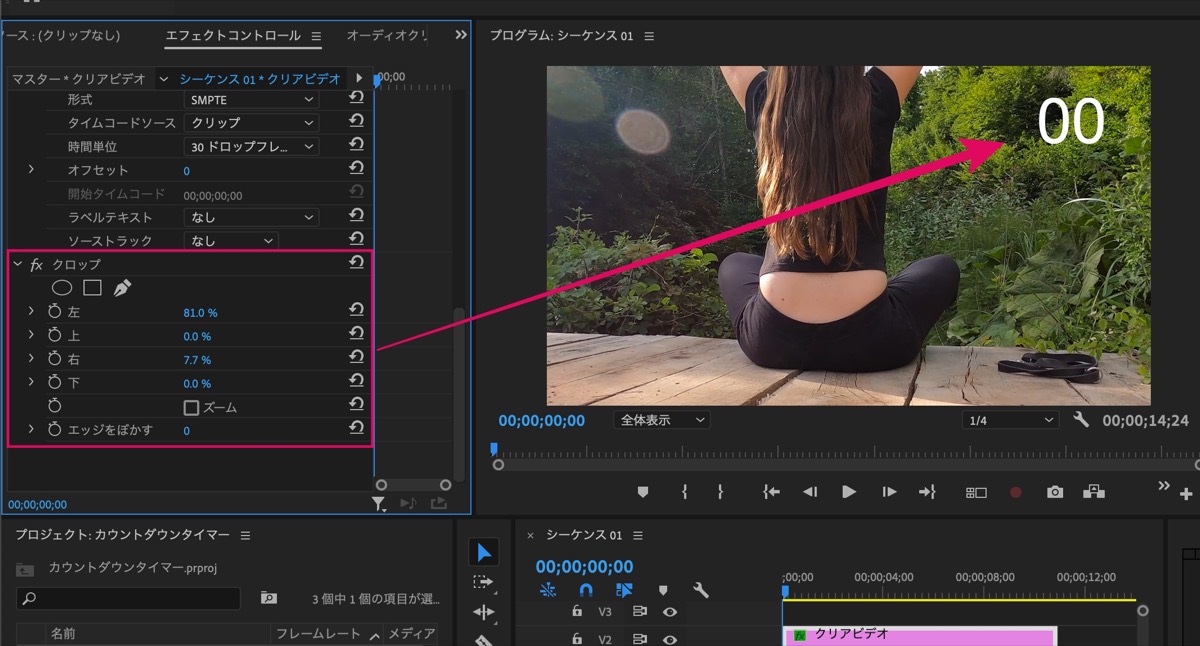
Task: Select the ellipse mask tool under クロップ
Action: [62, 288]
